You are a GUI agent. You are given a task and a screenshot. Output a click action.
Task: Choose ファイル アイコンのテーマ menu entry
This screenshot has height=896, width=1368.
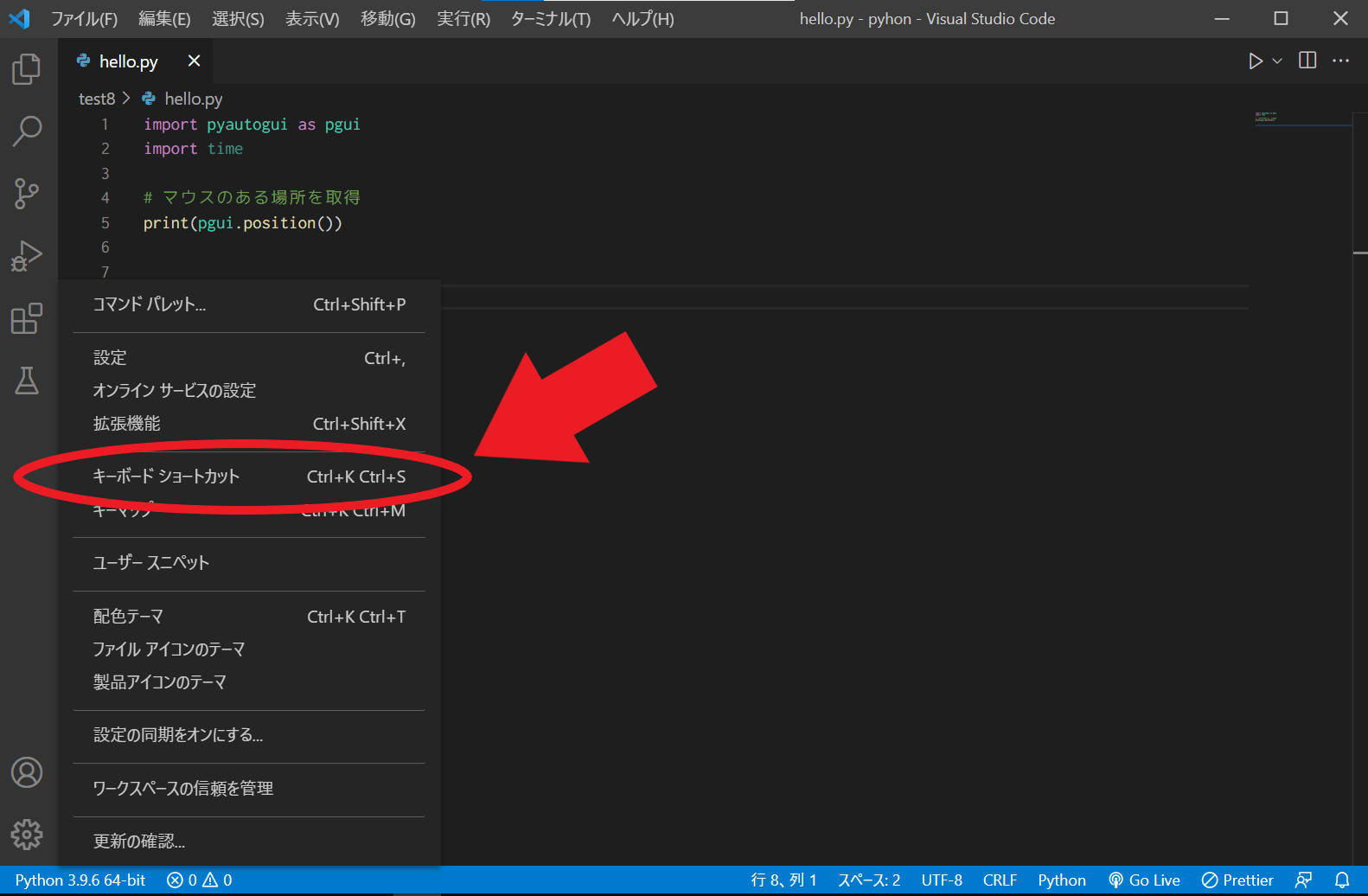coord(249,650)
